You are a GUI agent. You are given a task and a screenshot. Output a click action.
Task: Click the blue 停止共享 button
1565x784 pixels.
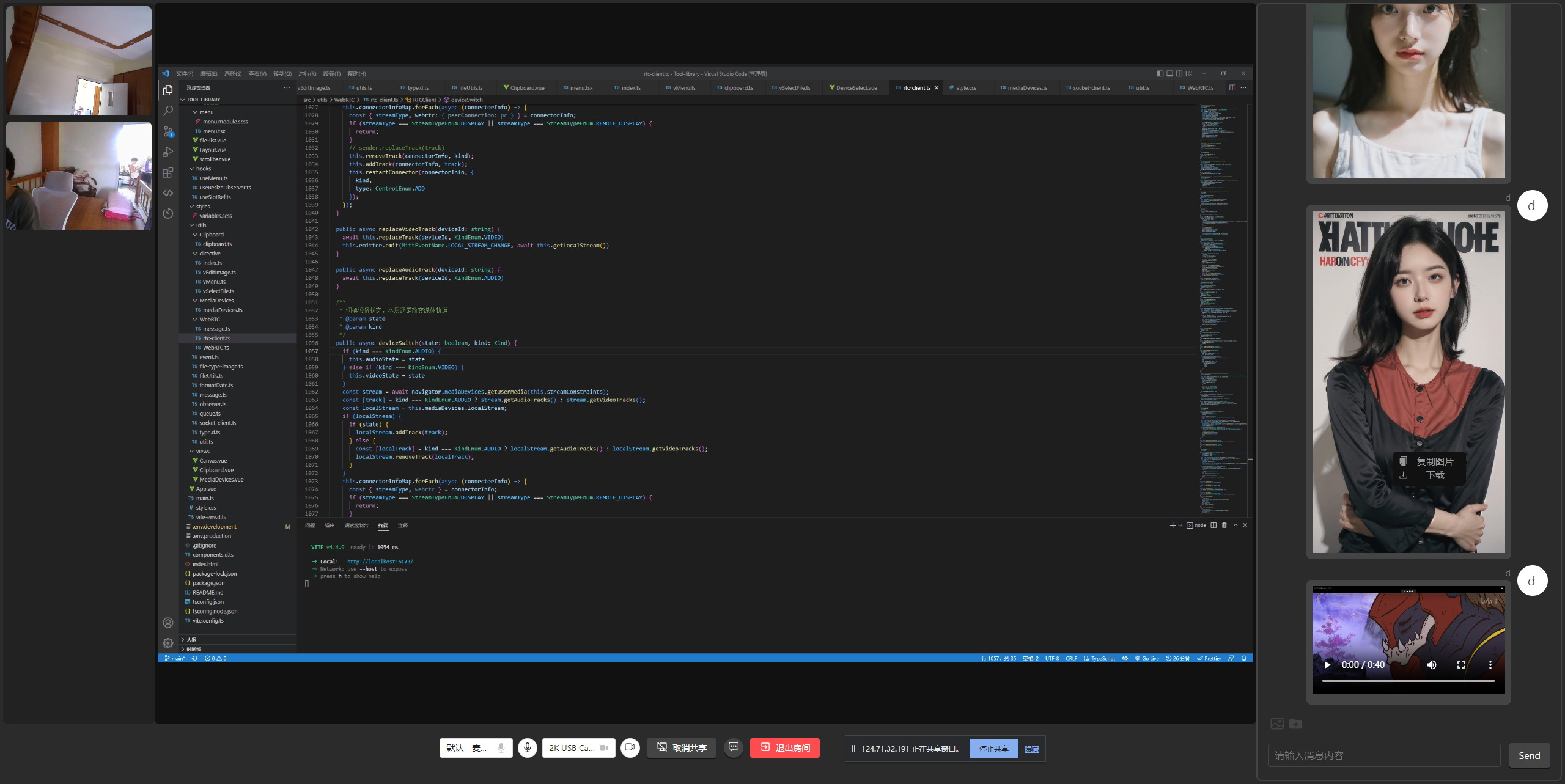pyautogui.click(x=993, y=749)
